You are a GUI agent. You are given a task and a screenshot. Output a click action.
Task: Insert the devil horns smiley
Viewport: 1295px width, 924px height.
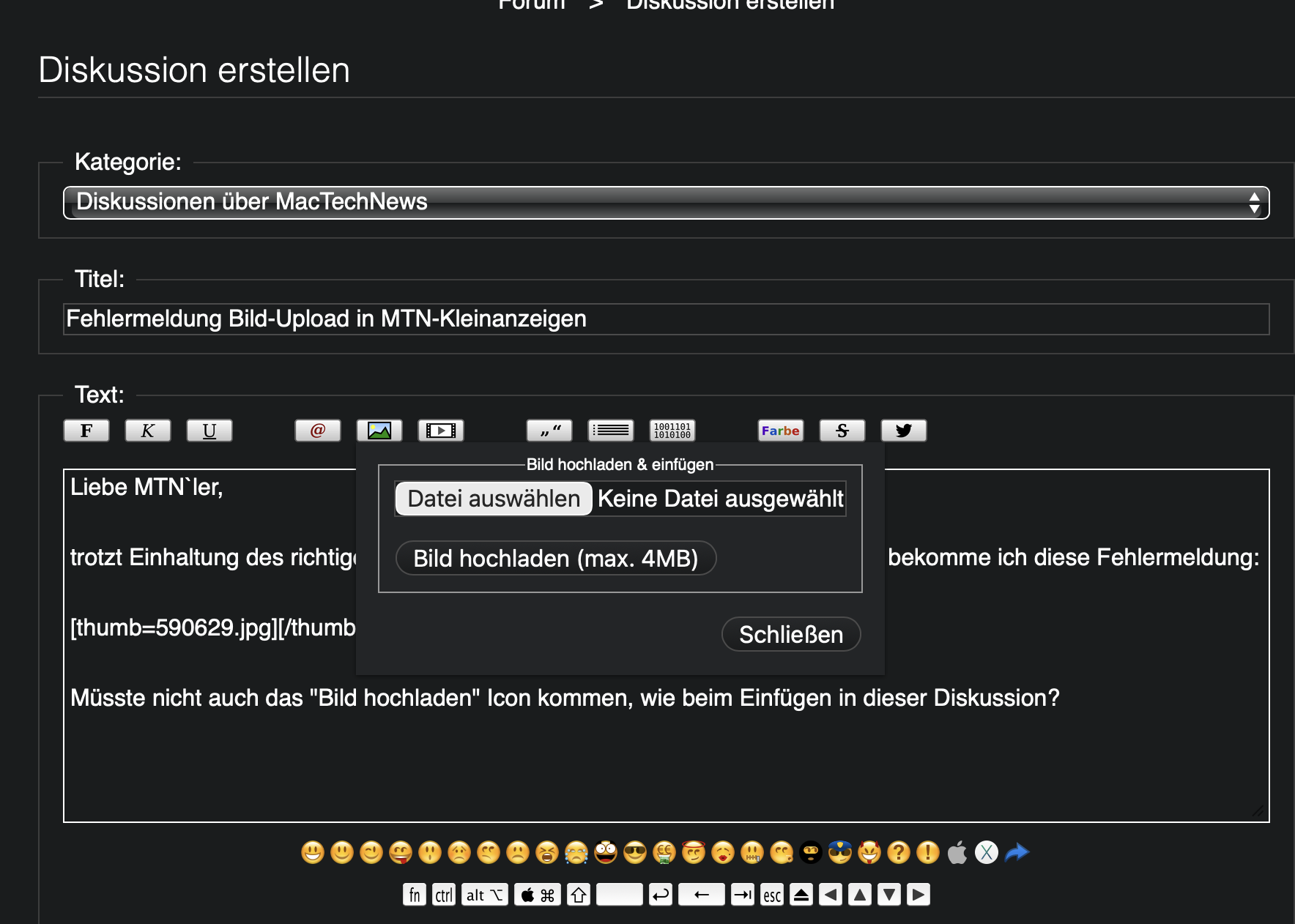pyautogui.click(x=869, y=852)
